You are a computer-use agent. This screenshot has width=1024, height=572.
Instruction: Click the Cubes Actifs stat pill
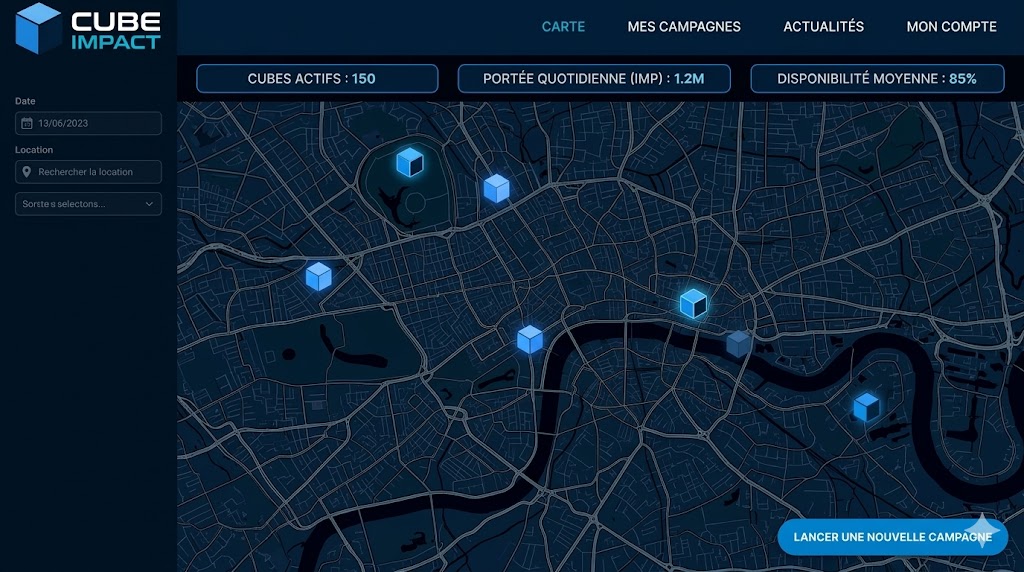(x=317, y=79)
